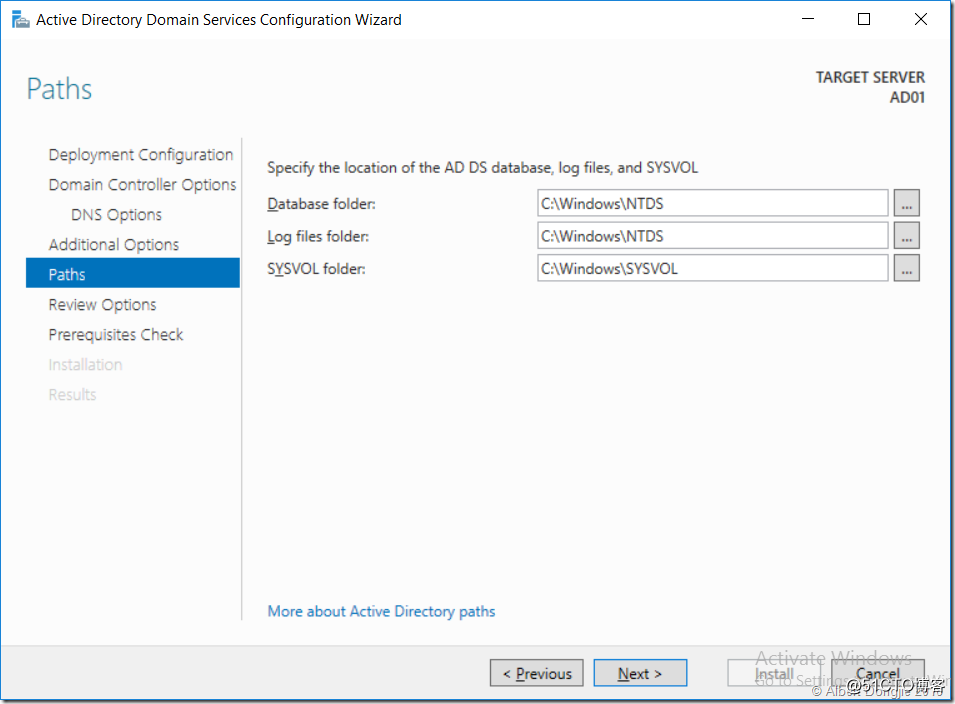Viewport: 955px width, 704px height.
Task: Click the 'AD01' server name
Action: [907, 97]
